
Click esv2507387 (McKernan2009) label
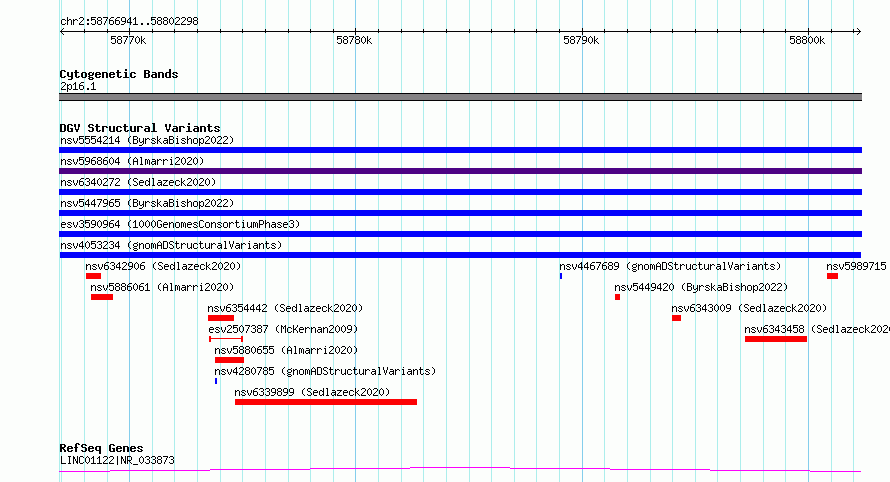(283, 329)
